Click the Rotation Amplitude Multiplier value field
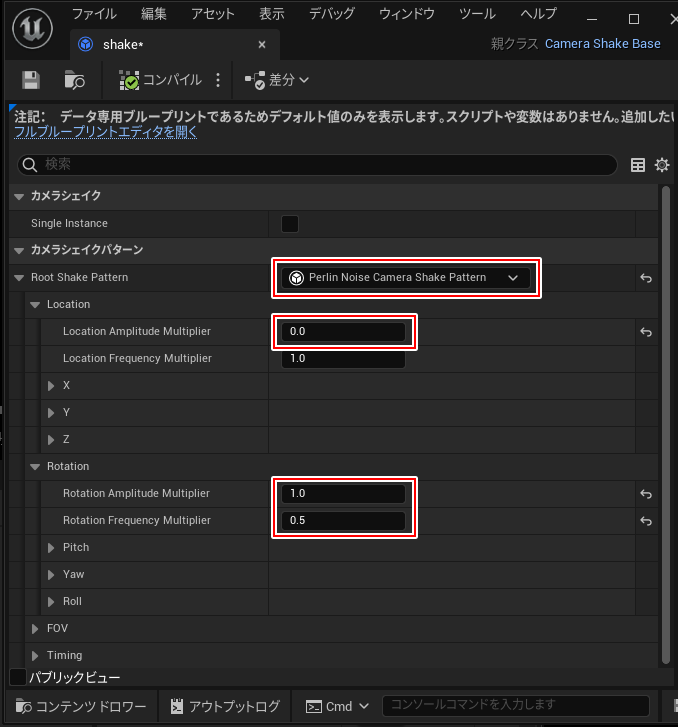Viewport: 678px width, 727px height. [344, 494]
